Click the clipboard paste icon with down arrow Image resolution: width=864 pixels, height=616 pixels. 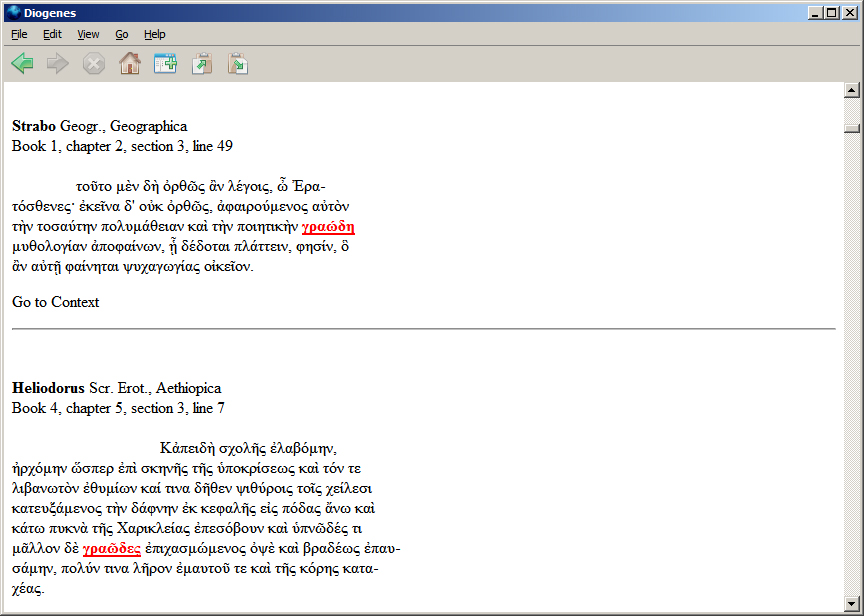pos(238,64)
